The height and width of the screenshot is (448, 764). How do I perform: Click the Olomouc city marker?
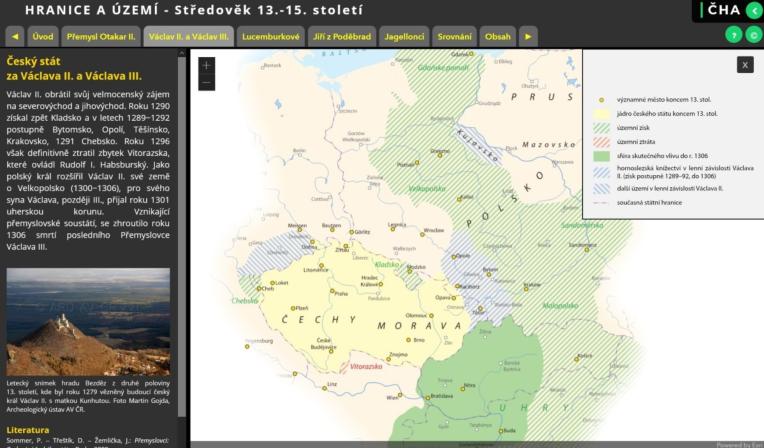point(431,316)
